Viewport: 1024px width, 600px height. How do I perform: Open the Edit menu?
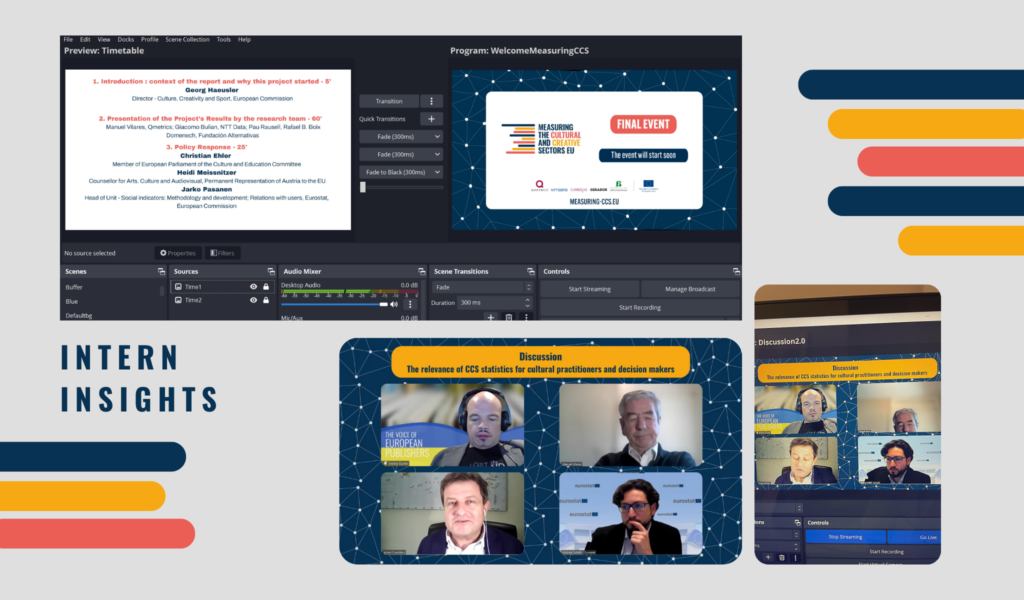coord(85,40)
